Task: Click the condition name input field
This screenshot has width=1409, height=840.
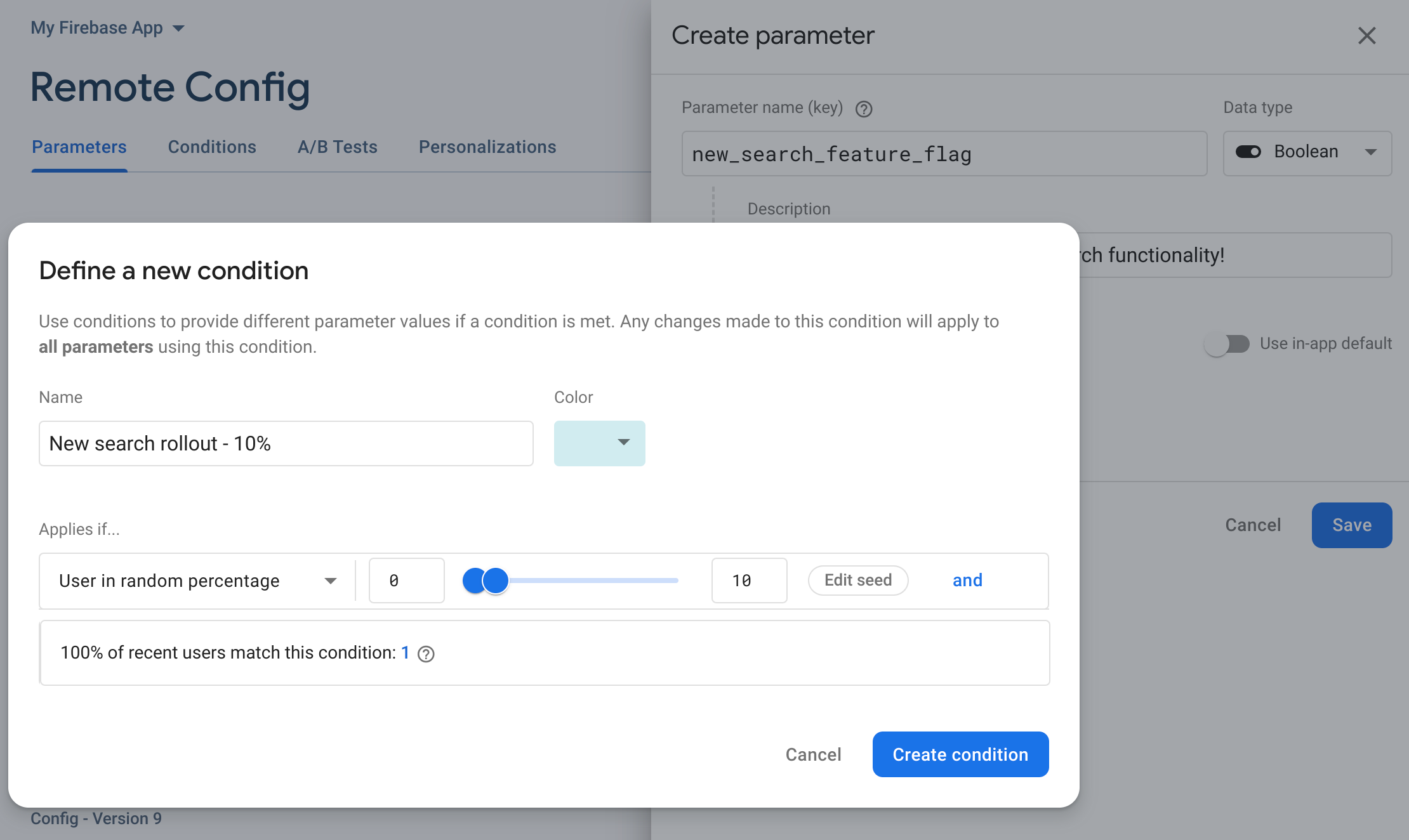Action: coord(285,443)
